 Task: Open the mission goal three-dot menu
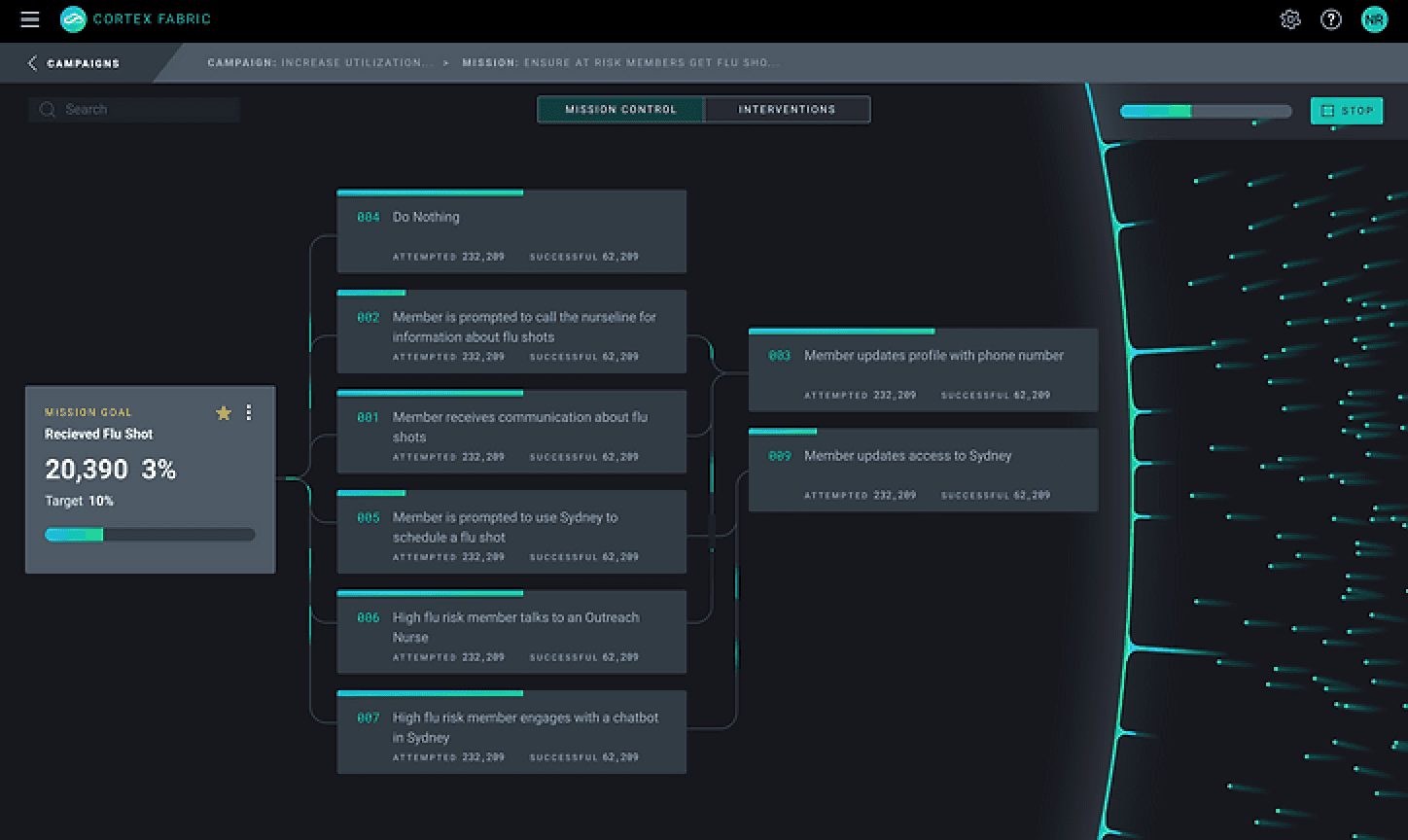249,413
